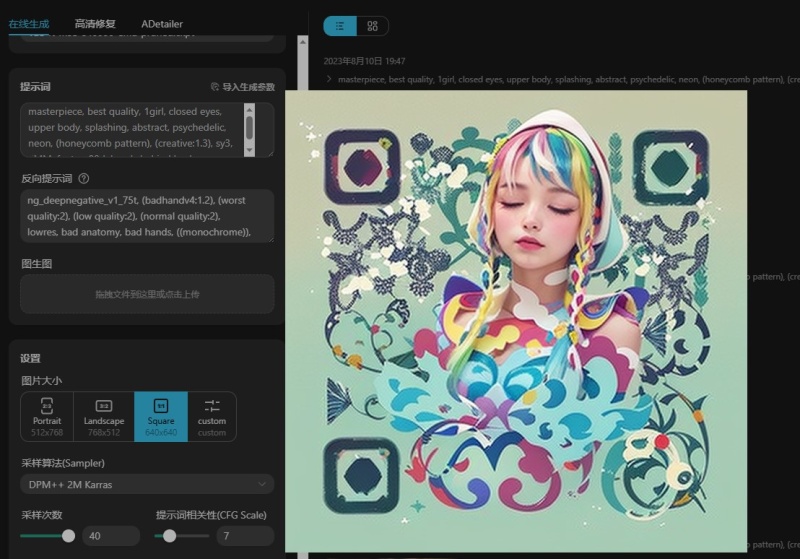Switch to grid view
Viewport: 800px width, 559px height.
click(372, 26)
